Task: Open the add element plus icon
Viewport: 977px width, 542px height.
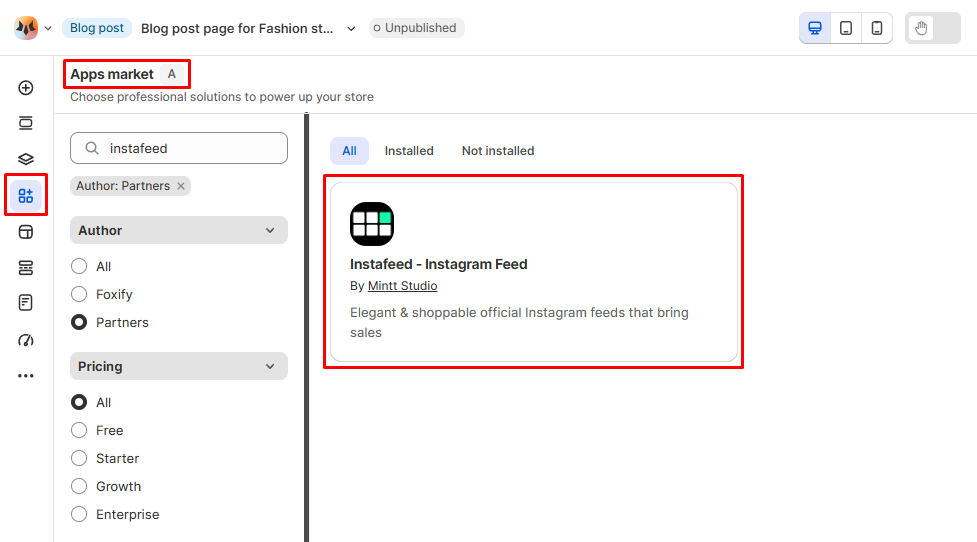Action: [26, 88]
